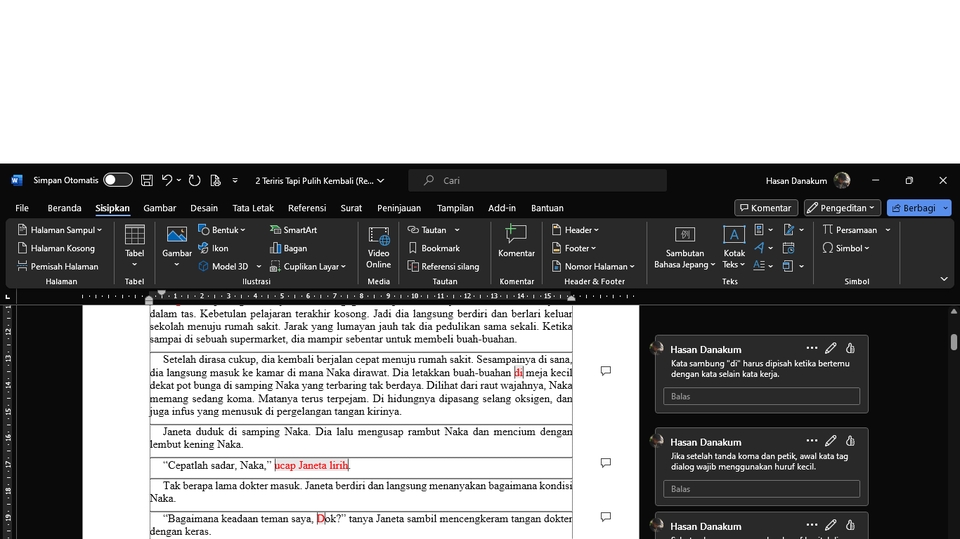This screenshot has width=960, height=539.
Task: Open the Footer dropdown
Action: pos(574,248)
